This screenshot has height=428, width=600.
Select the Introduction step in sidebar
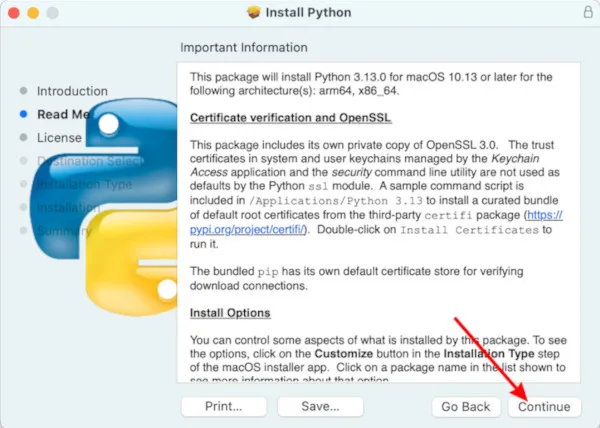[x=72, y=91]
